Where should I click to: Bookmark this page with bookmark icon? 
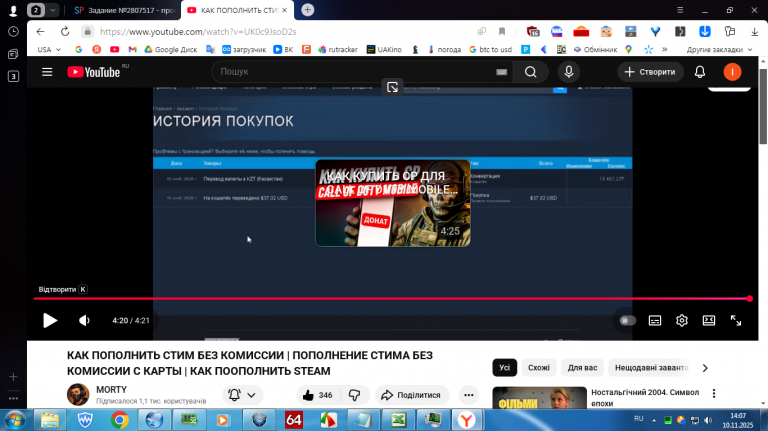pos(502,31)
